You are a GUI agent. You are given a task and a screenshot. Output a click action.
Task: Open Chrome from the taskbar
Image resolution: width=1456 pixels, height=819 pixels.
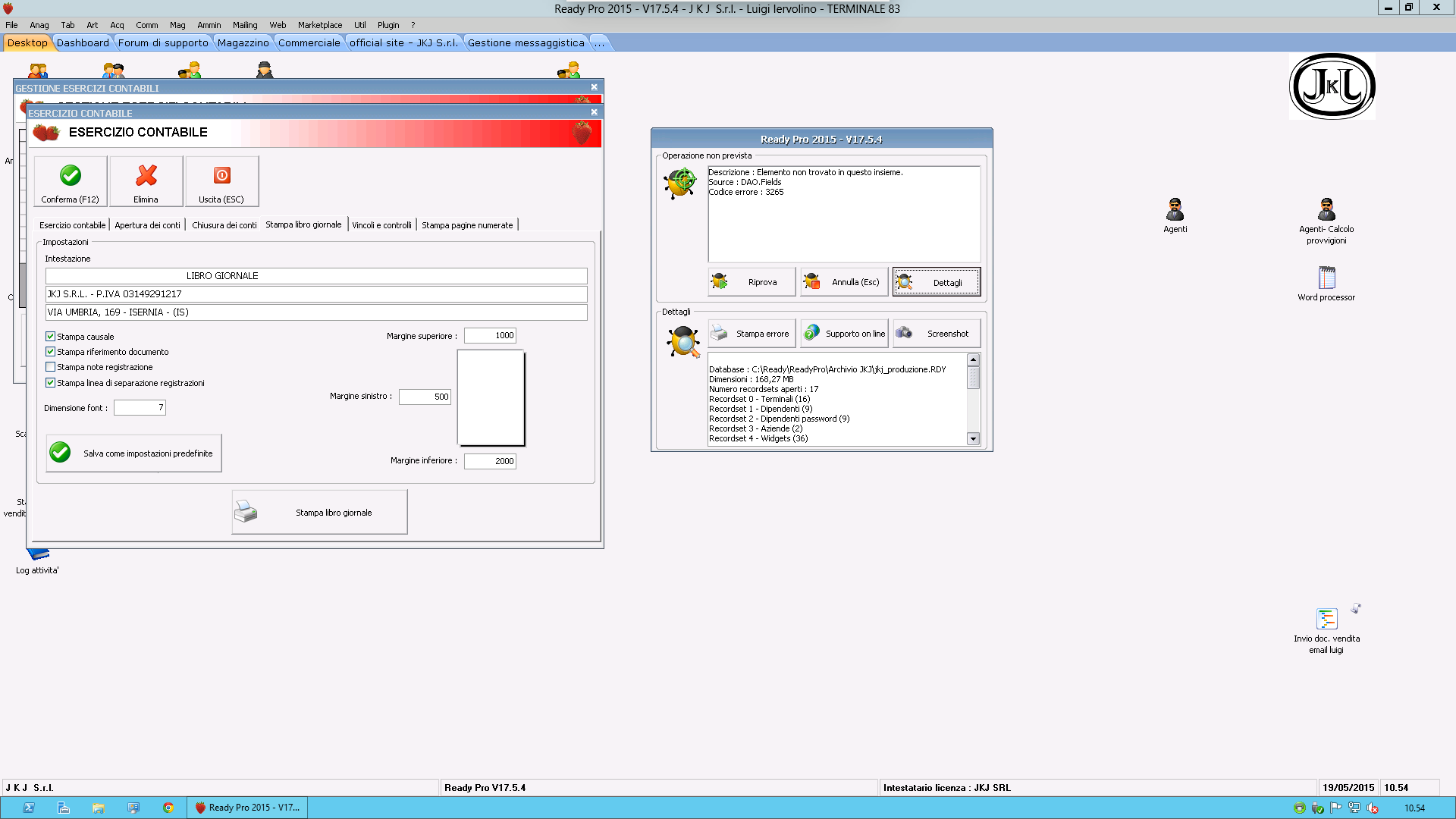tap(168, 808)
